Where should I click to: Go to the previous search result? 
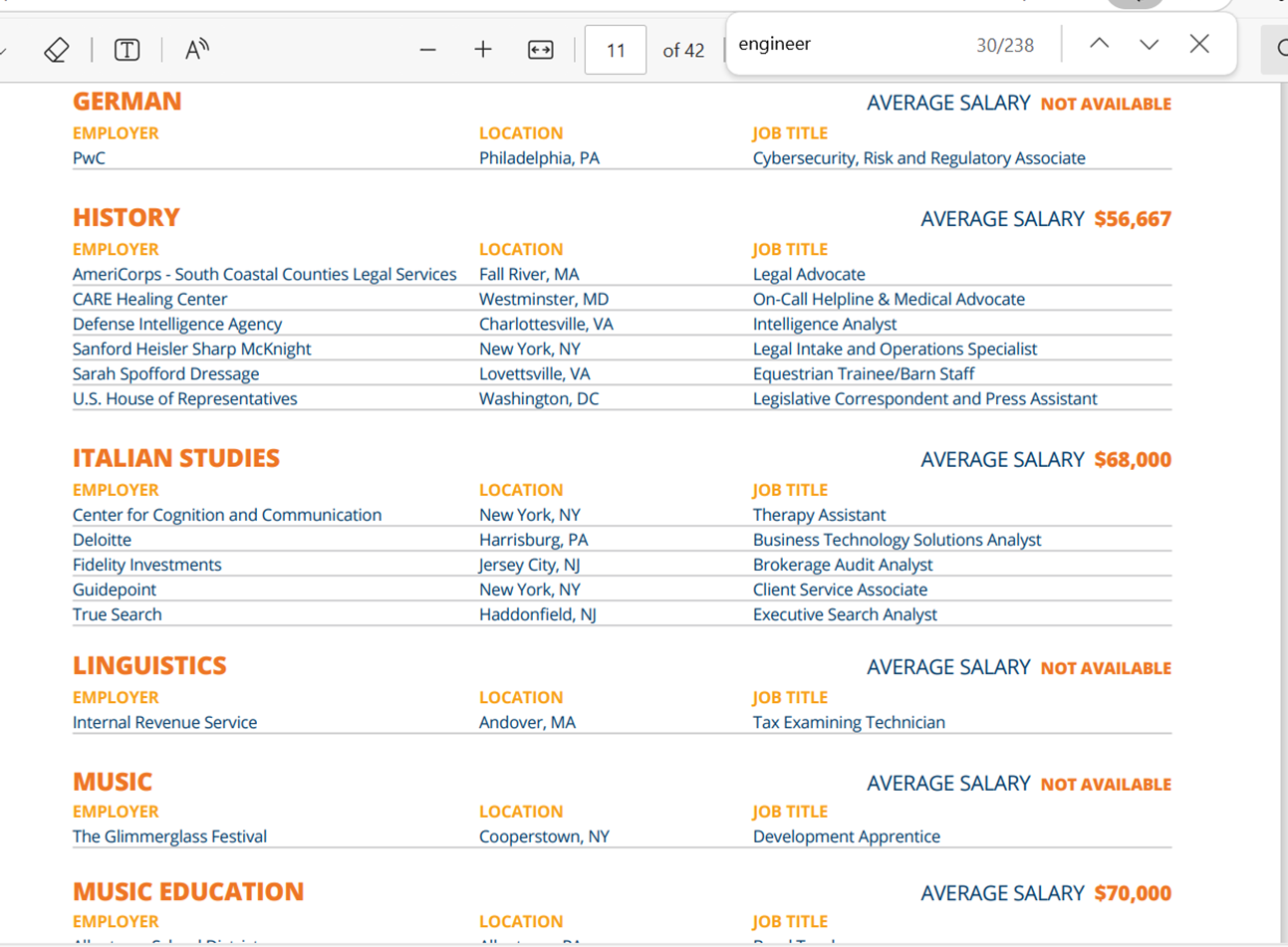point(1099,44)
